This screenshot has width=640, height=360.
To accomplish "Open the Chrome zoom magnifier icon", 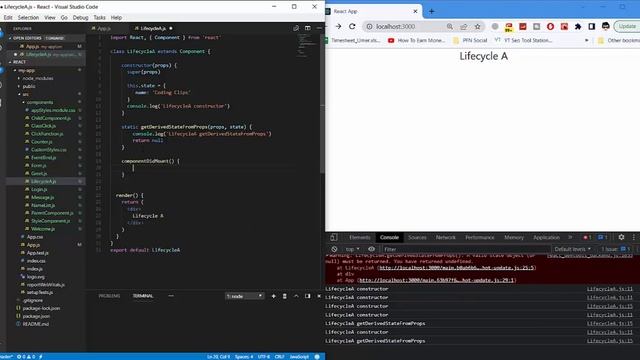I will [x=449, y=27].
